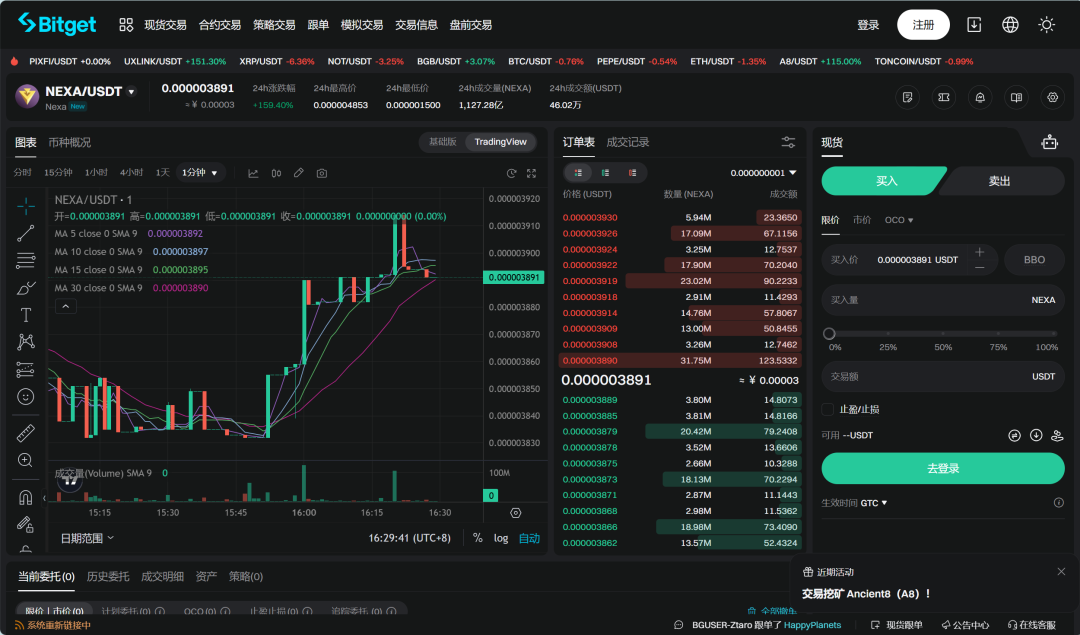Select the market order tab
The height and width of the screenshot is (635, 1080).
coord(862,220)
